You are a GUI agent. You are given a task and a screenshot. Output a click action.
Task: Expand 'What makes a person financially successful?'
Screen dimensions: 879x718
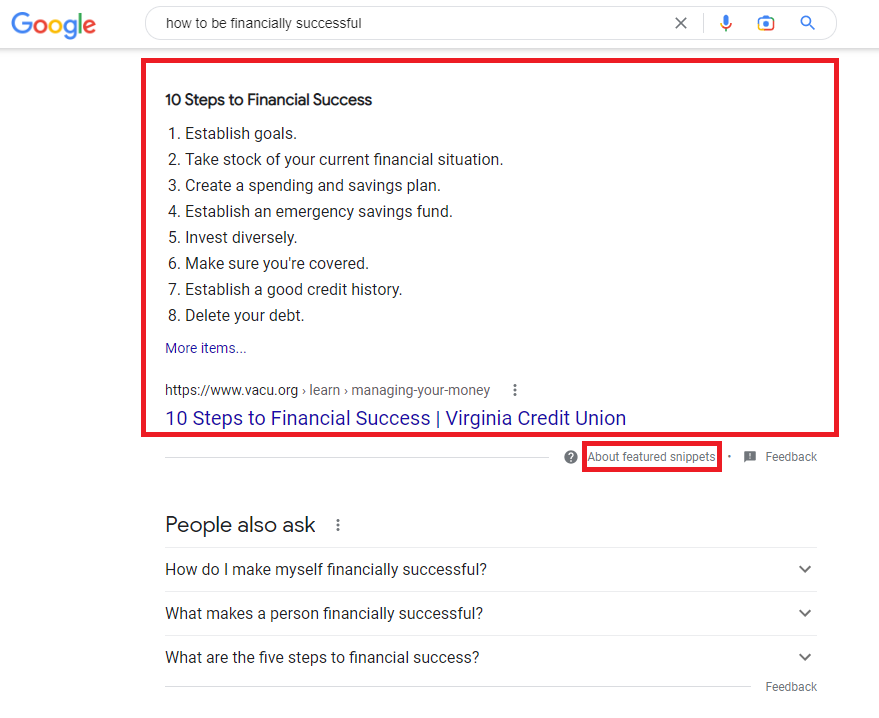[x=805, y=612]
